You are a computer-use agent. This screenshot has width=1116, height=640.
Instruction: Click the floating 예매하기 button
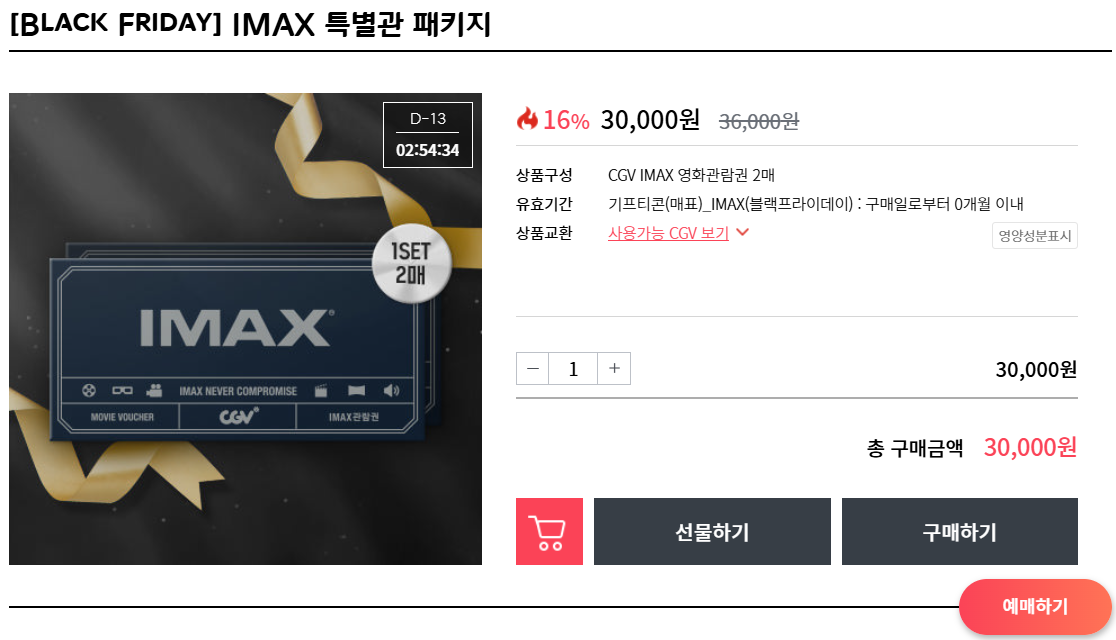(x=1035, y=606)
